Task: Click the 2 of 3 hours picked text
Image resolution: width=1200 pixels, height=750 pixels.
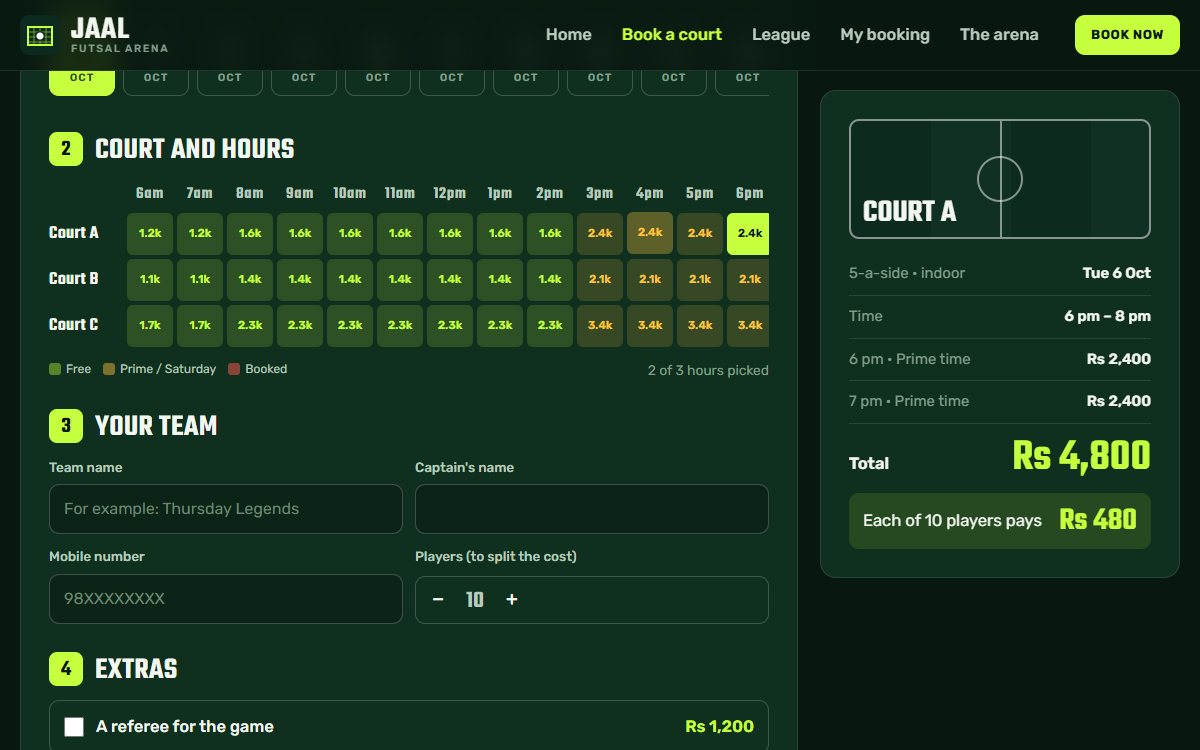Action: [708, 370]
